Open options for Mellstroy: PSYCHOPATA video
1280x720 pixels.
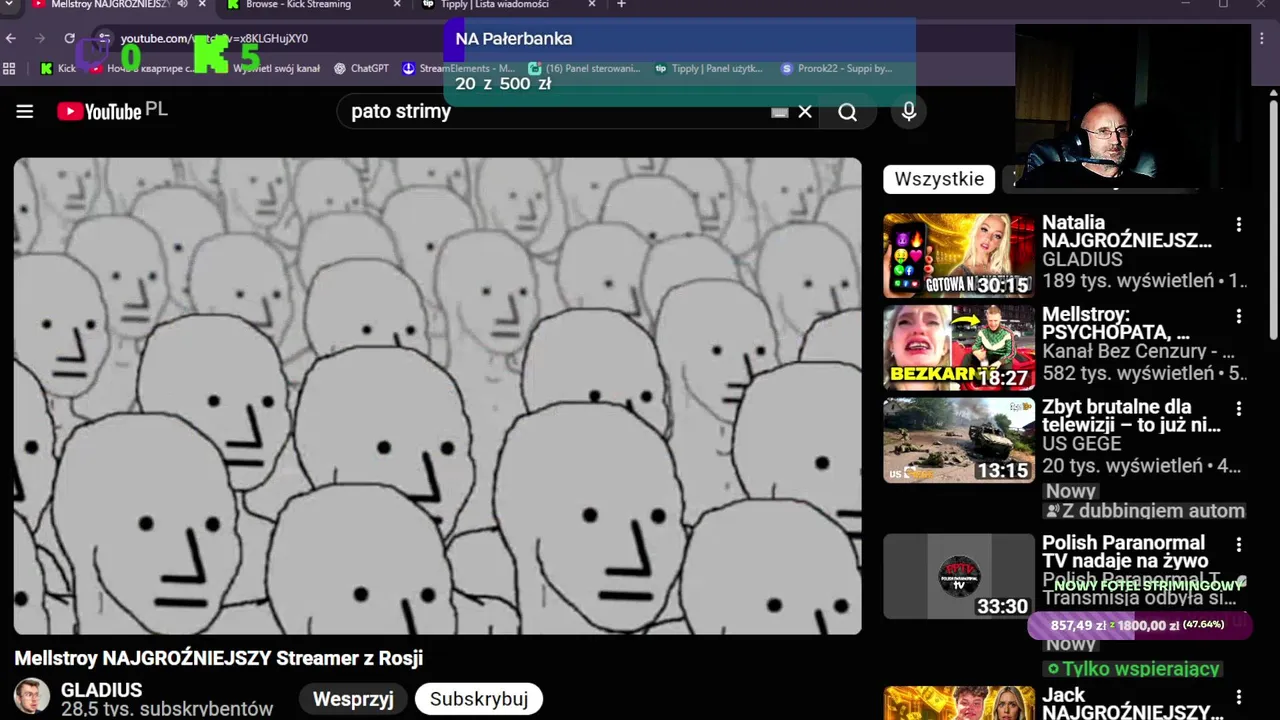(x=1239, y=317)
